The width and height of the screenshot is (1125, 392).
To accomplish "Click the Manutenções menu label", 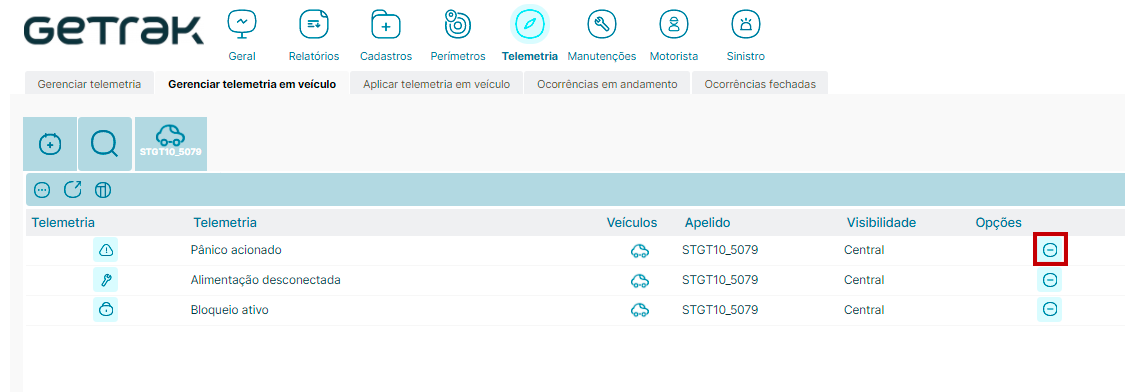I will (x=602, y=56).
